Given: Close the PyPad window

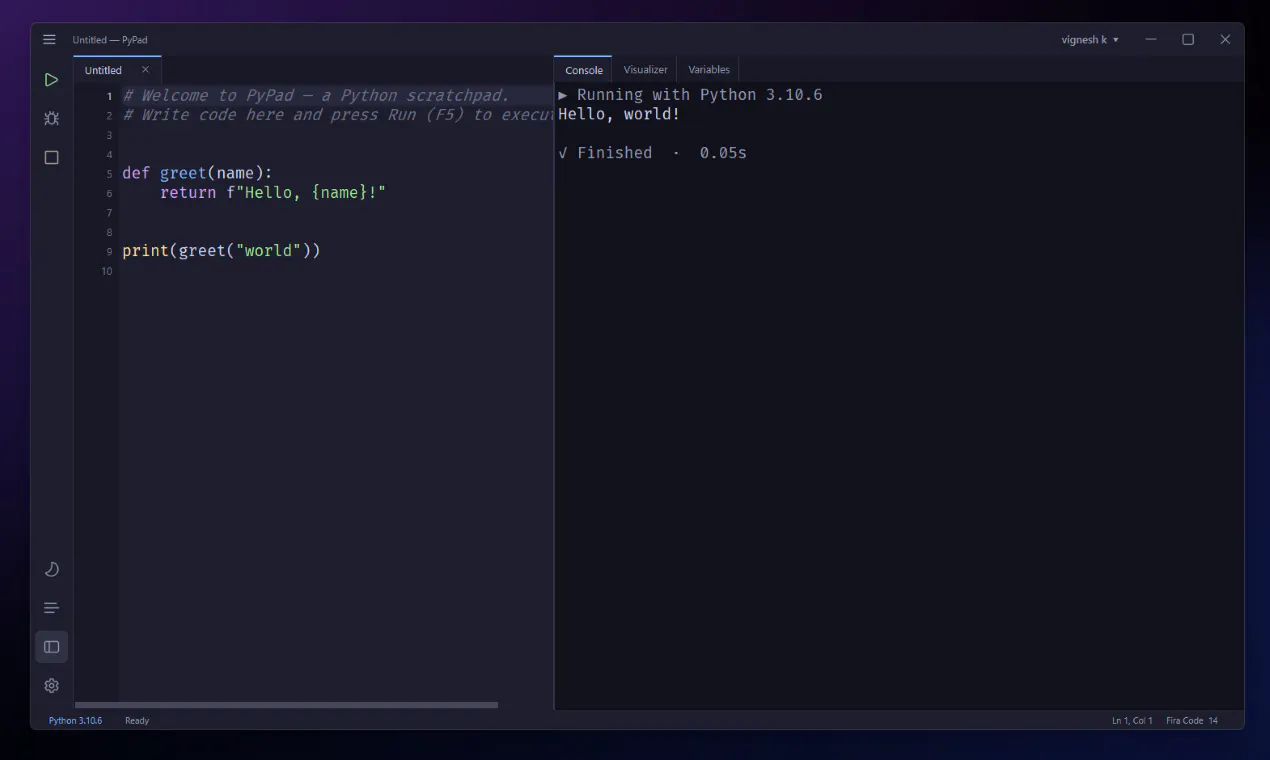Looking at the screenshot, I should [x=1225, y=39].
